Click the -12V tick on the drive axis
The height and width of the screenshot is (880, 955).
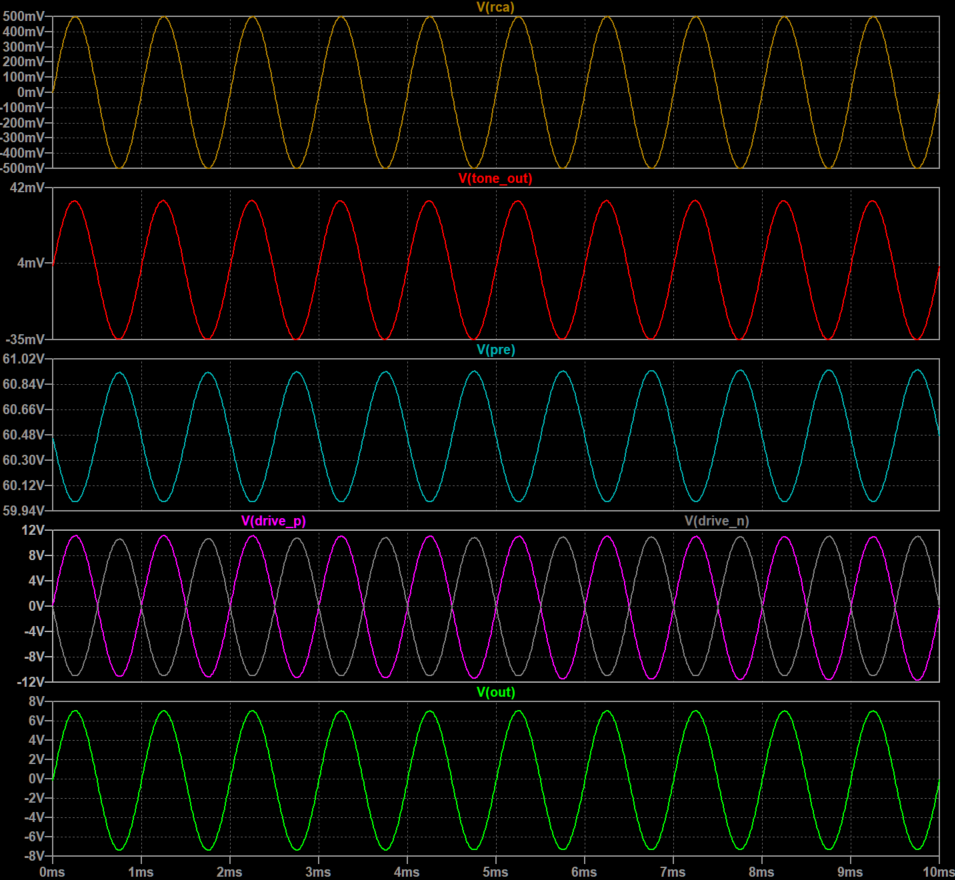[31, 681]
